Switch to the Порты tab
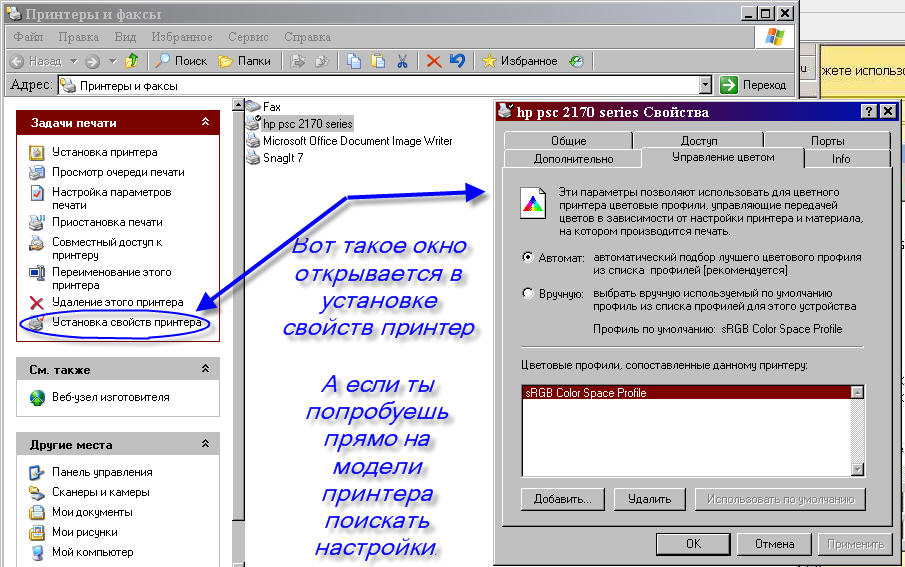905x567 pixels. [x=827, y=141]
